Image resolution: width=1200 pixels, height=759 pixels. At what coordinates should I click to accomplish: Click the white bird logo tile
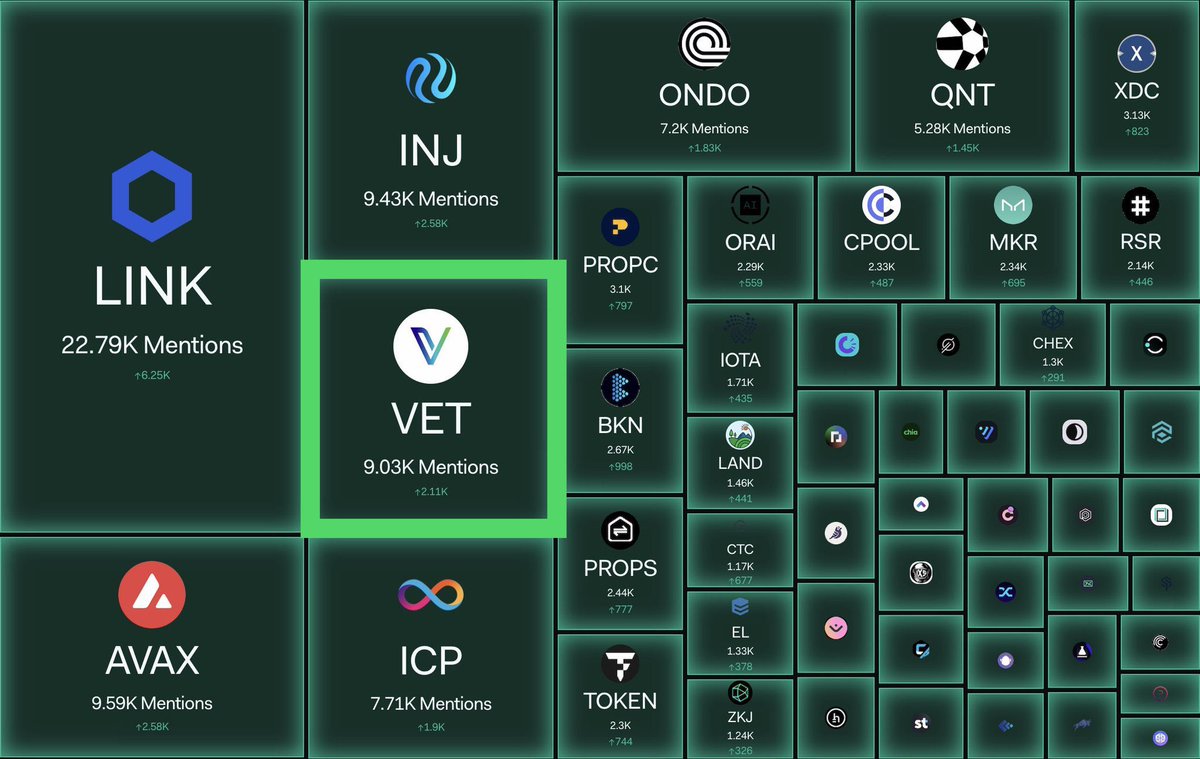pos(836,533)
